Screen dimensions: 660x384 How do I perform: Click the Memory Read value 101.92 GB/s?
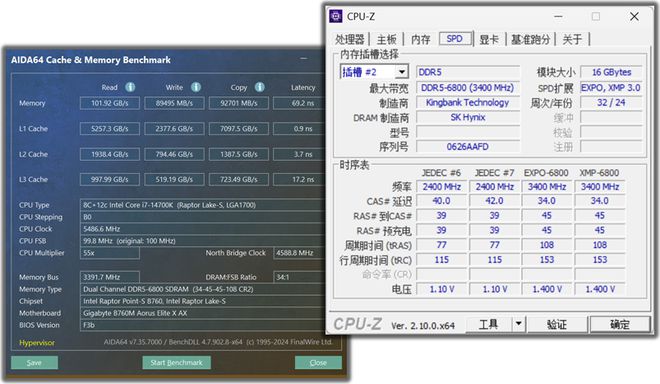(x=110, y=103)
